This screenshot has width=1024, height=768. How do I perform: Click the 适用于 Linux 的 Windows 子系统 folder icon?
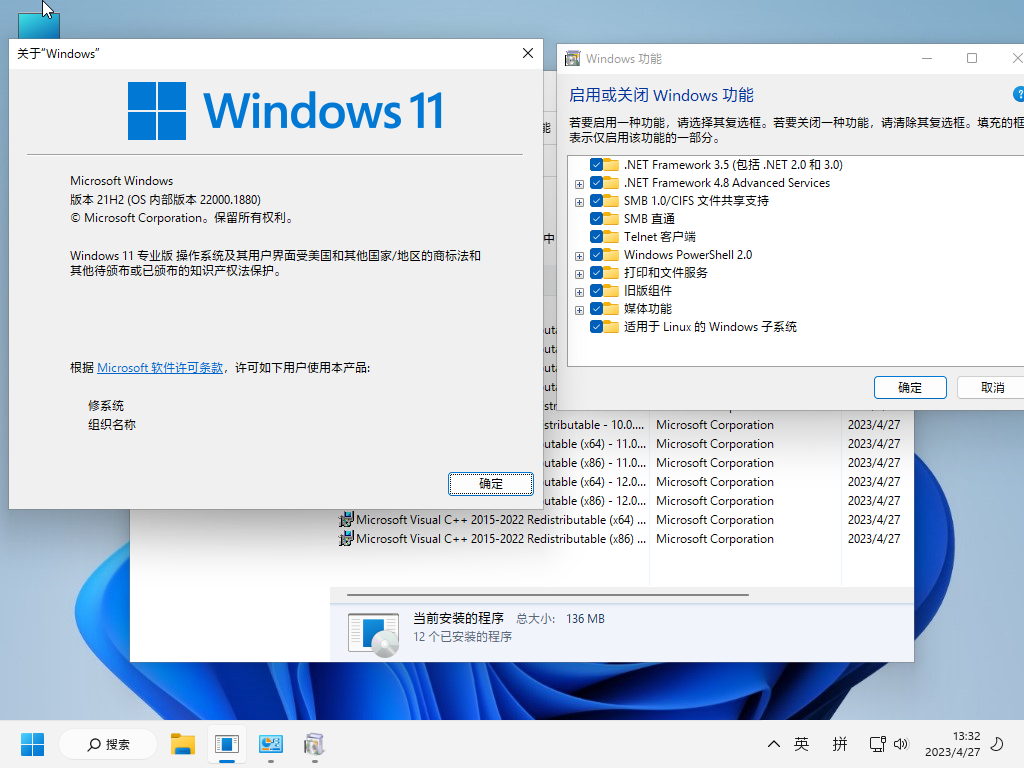click(x=611, y=327)
